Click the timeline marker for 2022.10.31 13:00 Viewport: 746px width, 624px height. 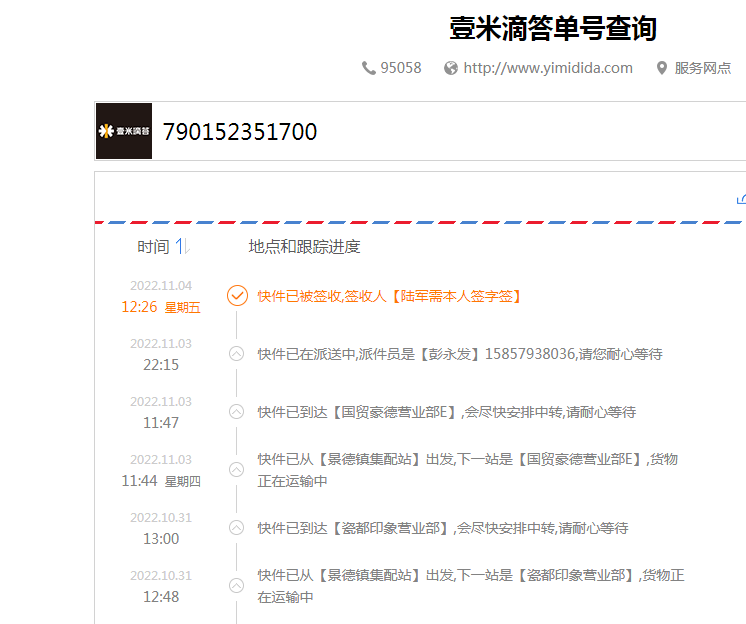(236, 528)
